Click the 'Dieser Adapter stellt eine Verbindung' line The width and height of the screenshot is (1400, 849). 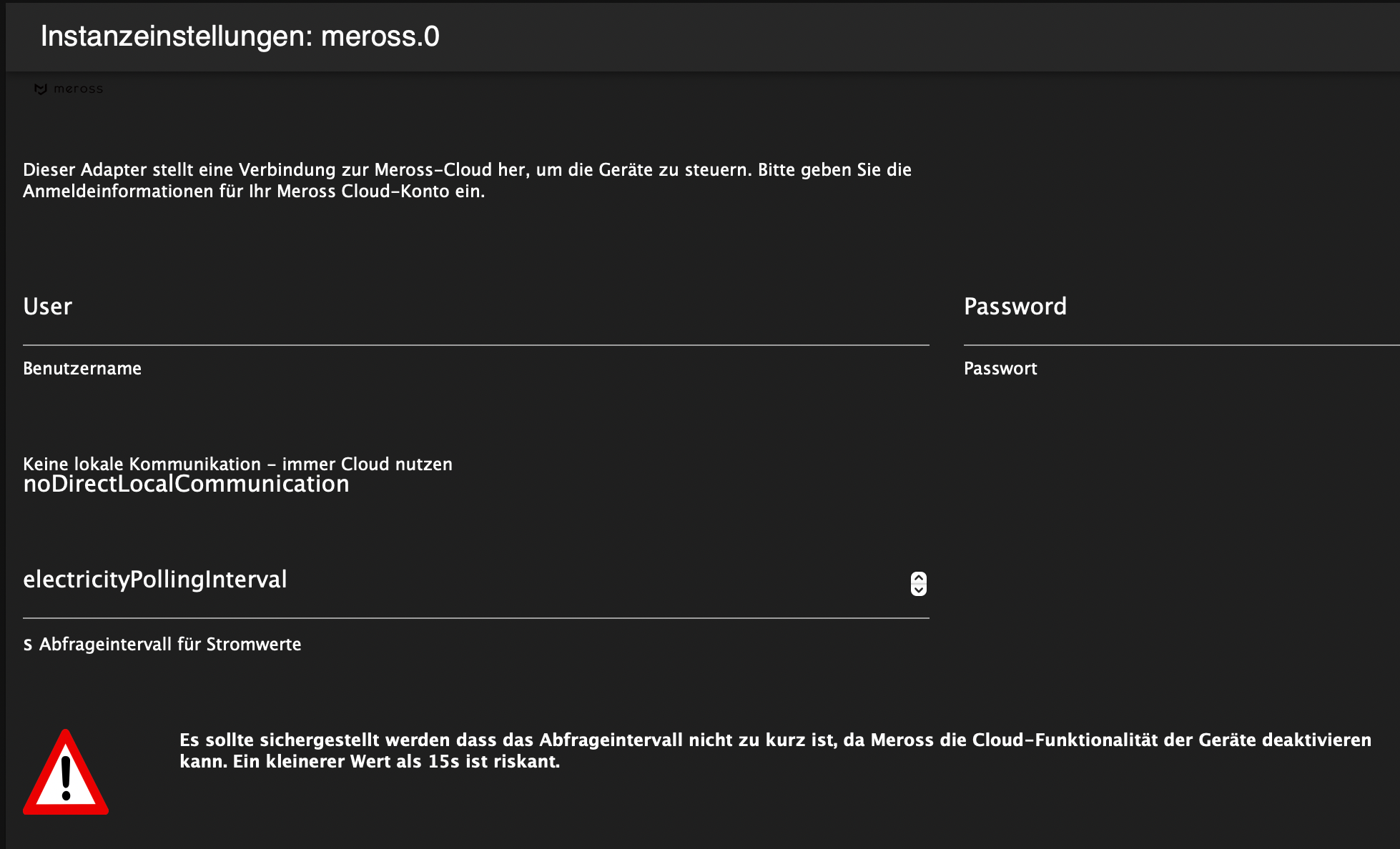[x=467, y=170]
